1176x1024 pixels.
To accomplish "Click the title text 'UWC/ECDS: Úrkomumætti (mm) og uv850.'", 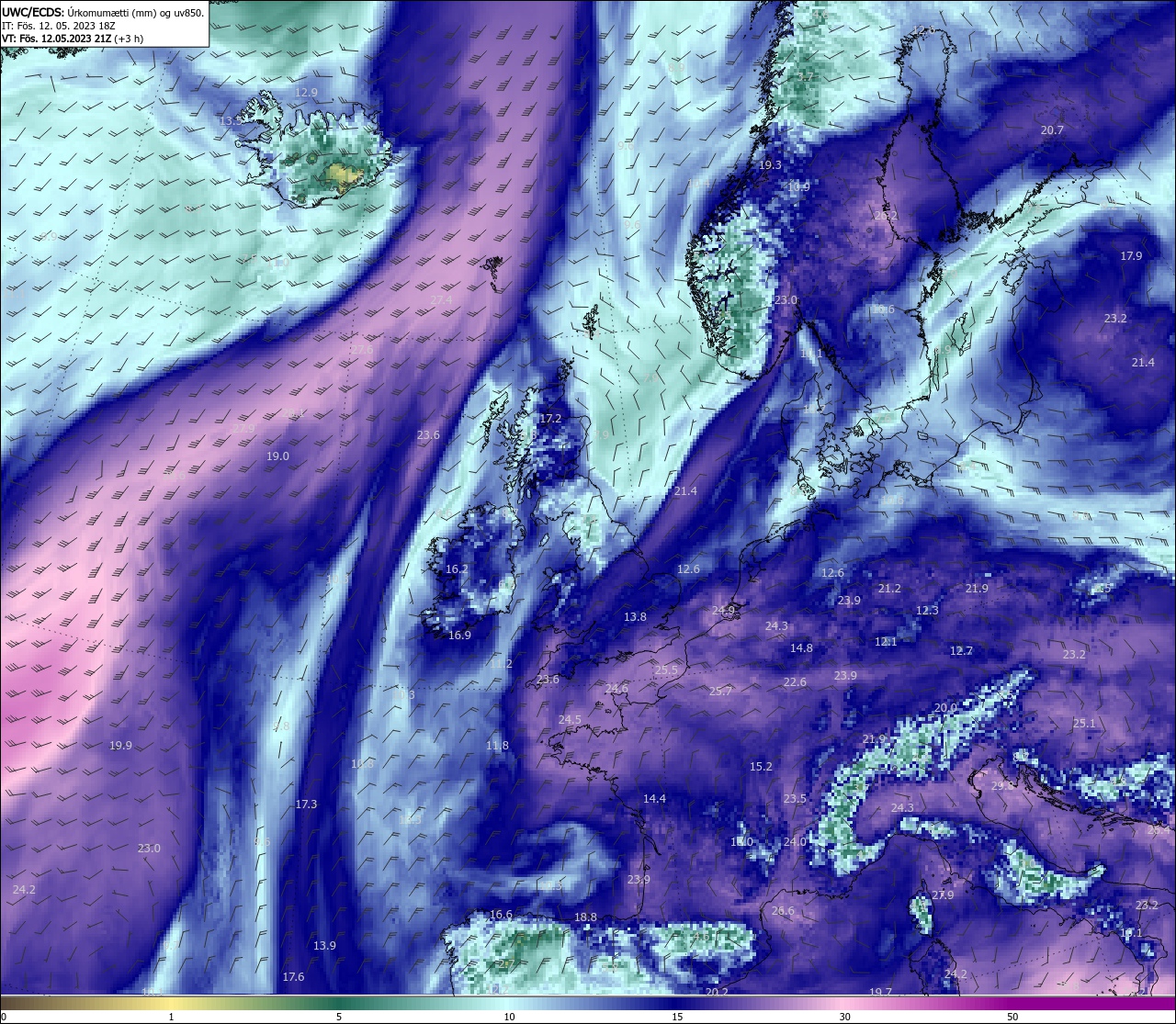I will pos(103,13).
